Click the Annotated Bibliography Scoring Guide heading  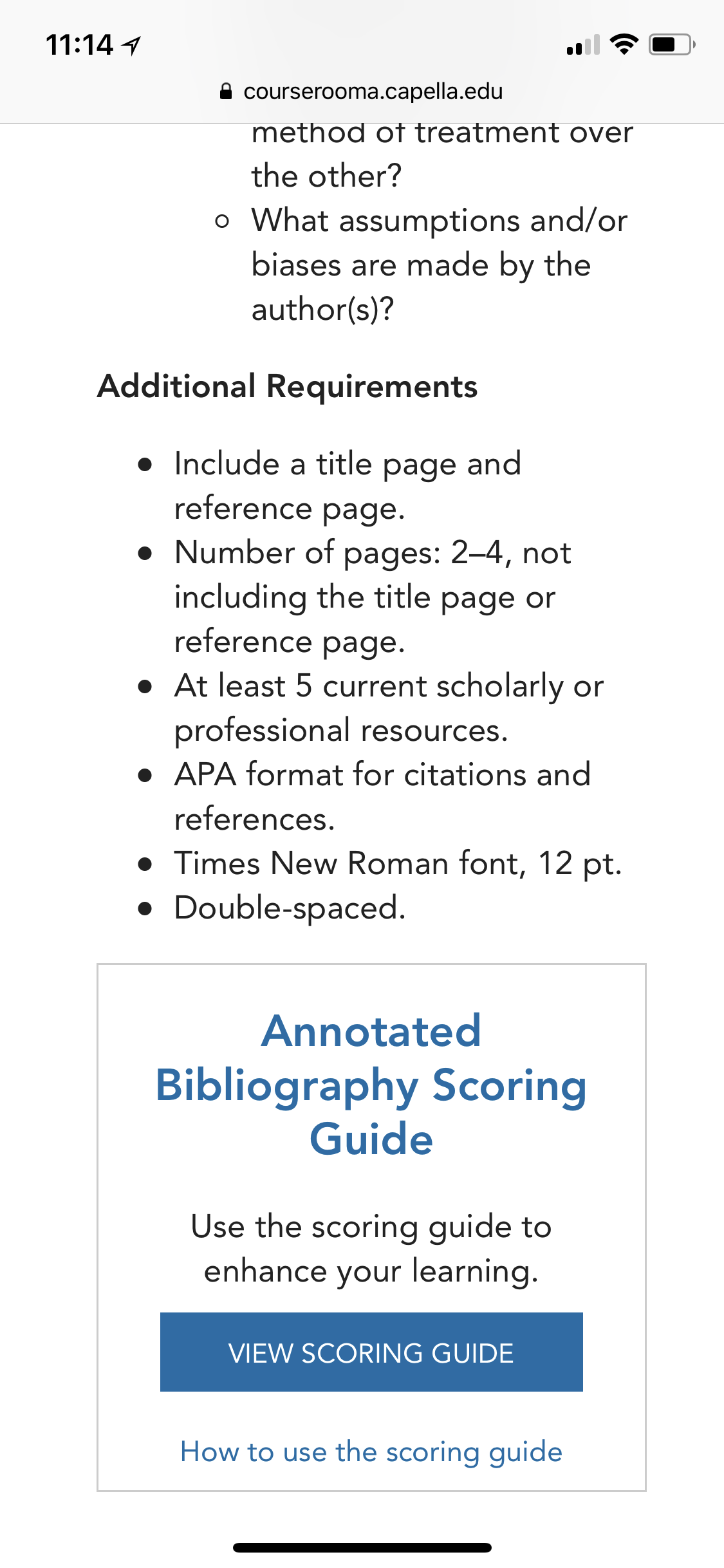coord(371,1085)
